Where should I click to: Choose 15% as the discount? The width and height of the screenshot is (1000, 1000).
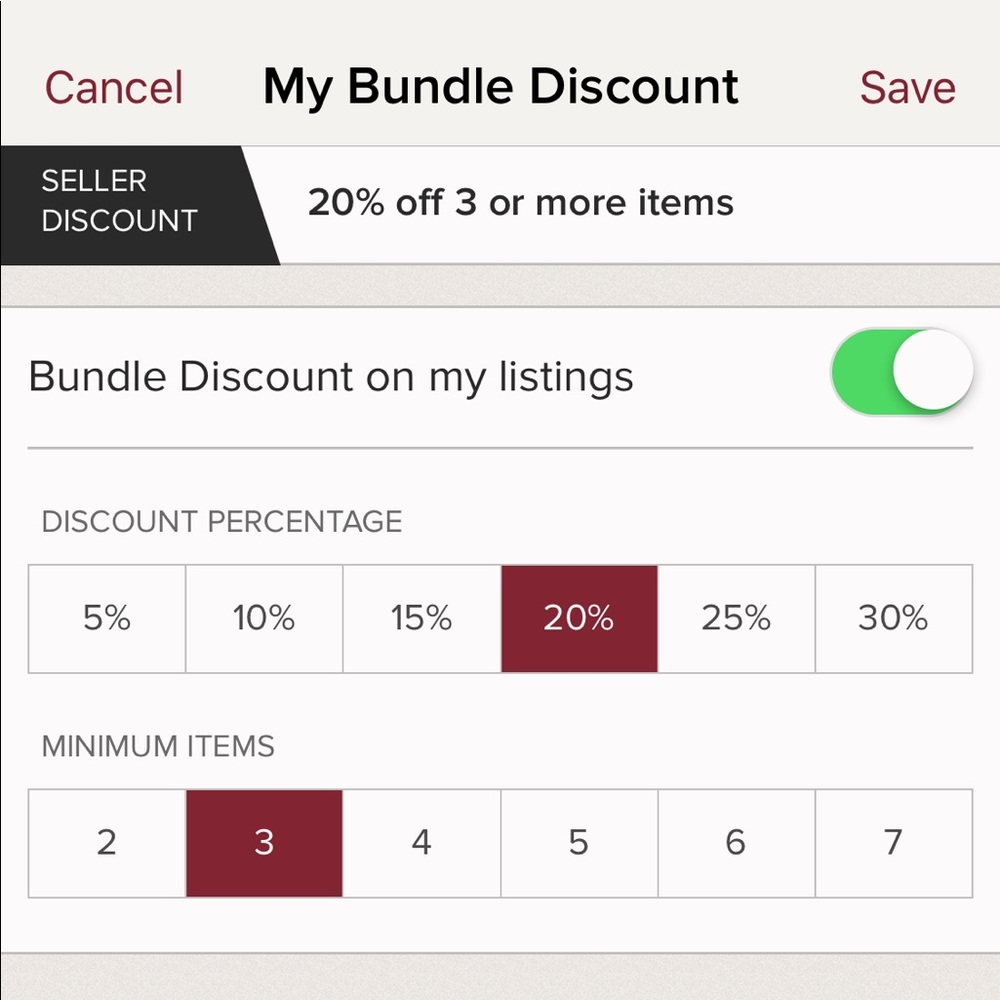(421, 618)
